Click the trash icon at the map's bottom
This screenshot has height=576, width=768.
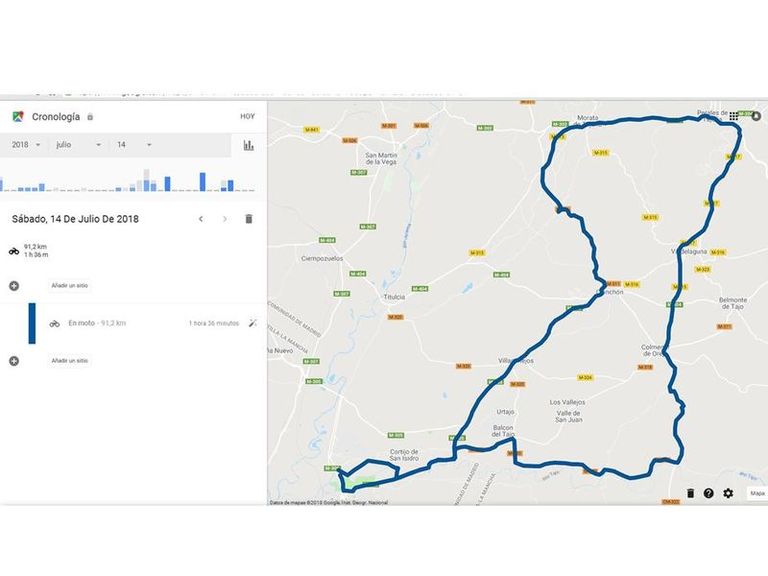(x=690, y=494)
